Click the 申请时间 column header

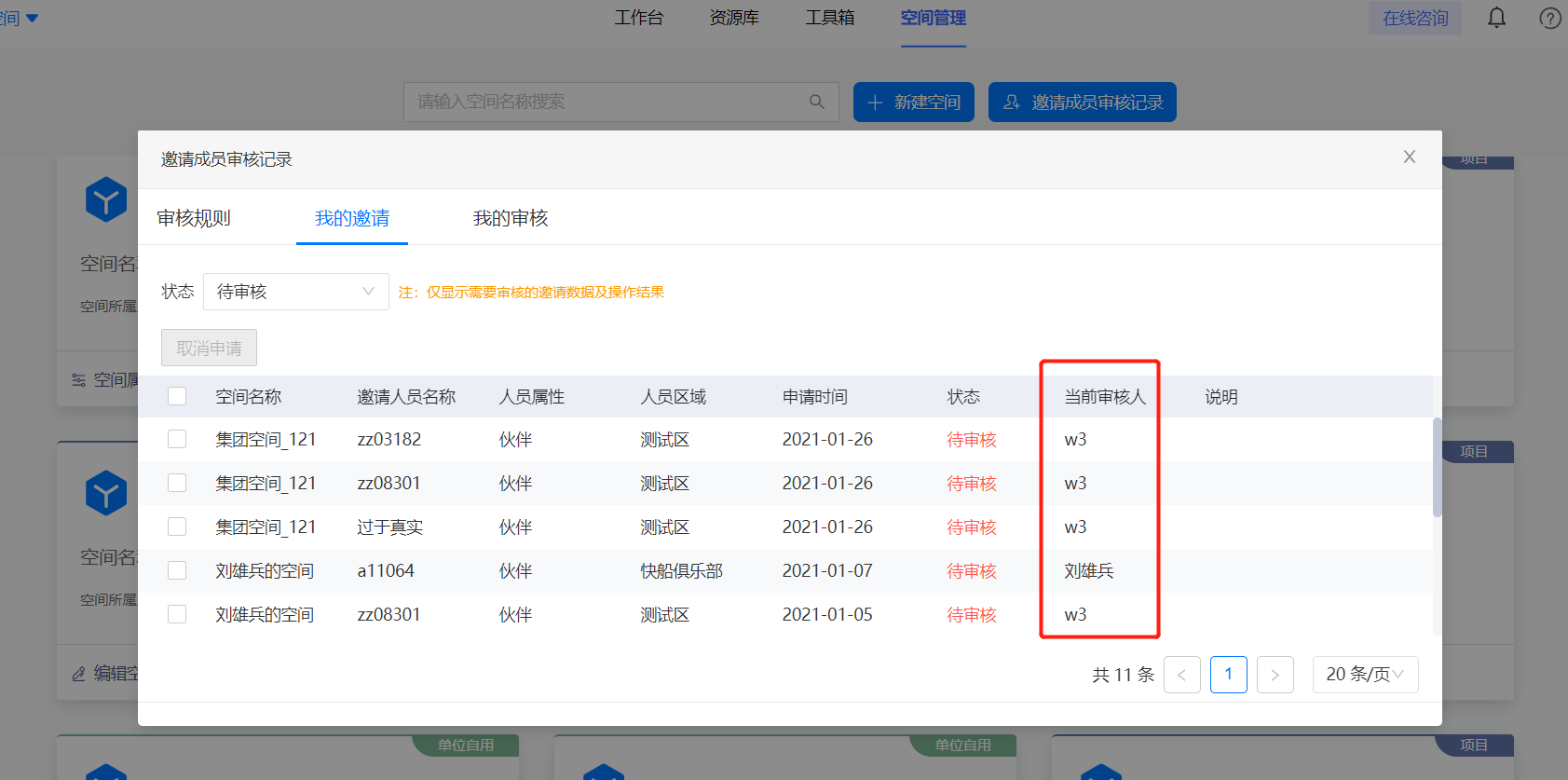click(815, 397)
